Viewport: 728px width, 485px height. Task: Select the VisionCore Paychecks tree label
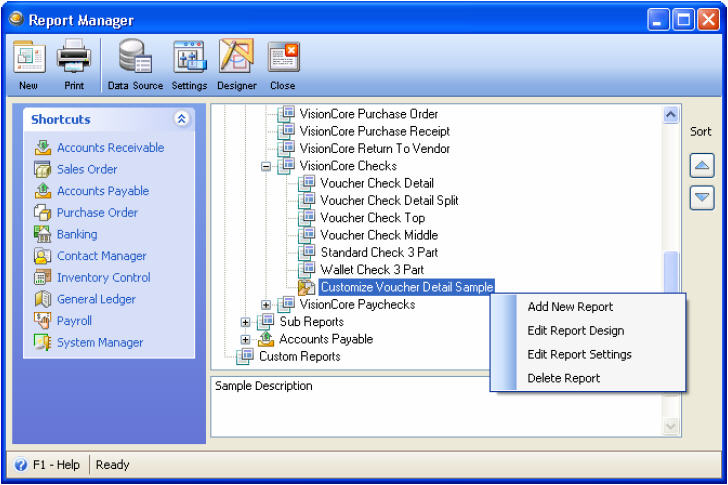(x=357, y=304)
